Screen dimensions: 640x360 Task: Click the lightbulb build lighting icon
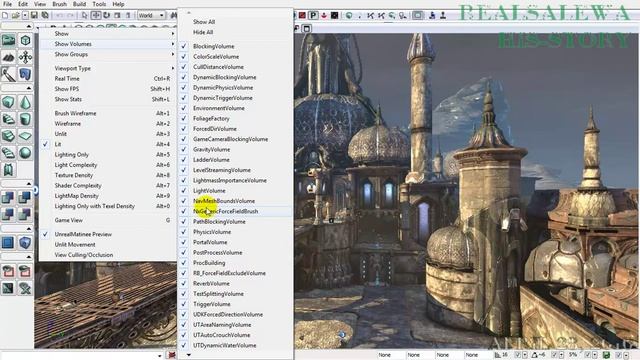pos(402,16)
